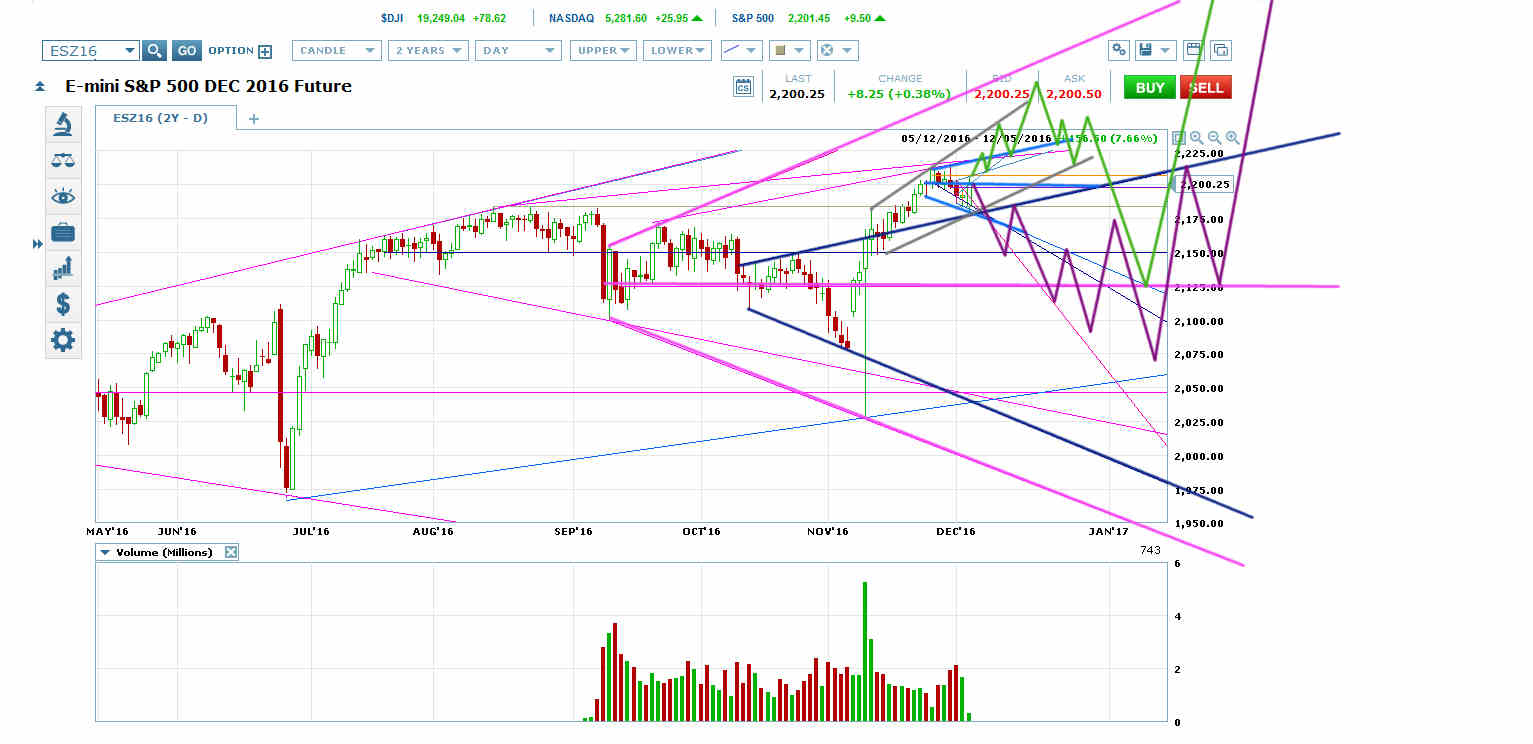Click the pop-out duplicate window icon
The width and height of the screenshot is (1533, 744).
click(1220, 50)
